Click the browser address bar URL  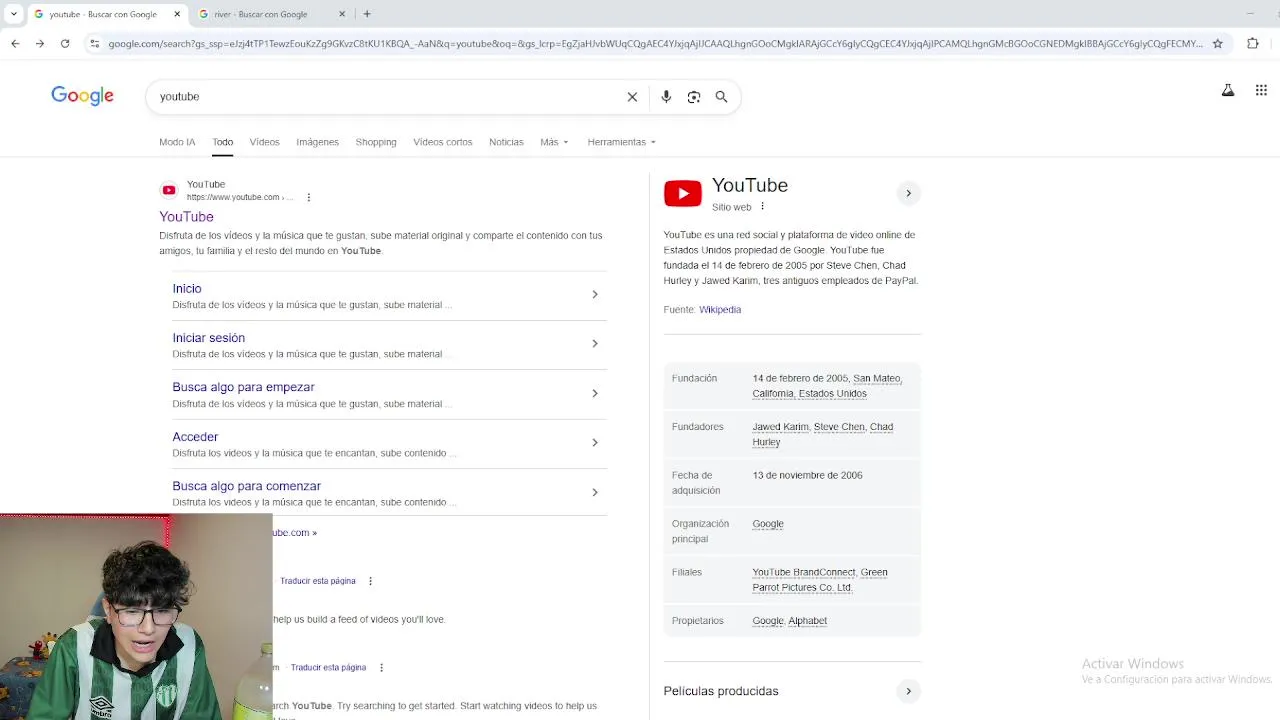pos(655,44)
